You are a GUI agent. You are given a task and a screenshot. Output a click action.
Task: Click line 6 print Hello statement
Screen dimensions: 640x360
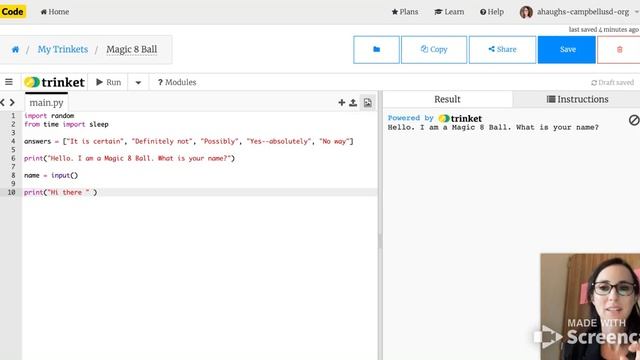[x=129, y=158]
